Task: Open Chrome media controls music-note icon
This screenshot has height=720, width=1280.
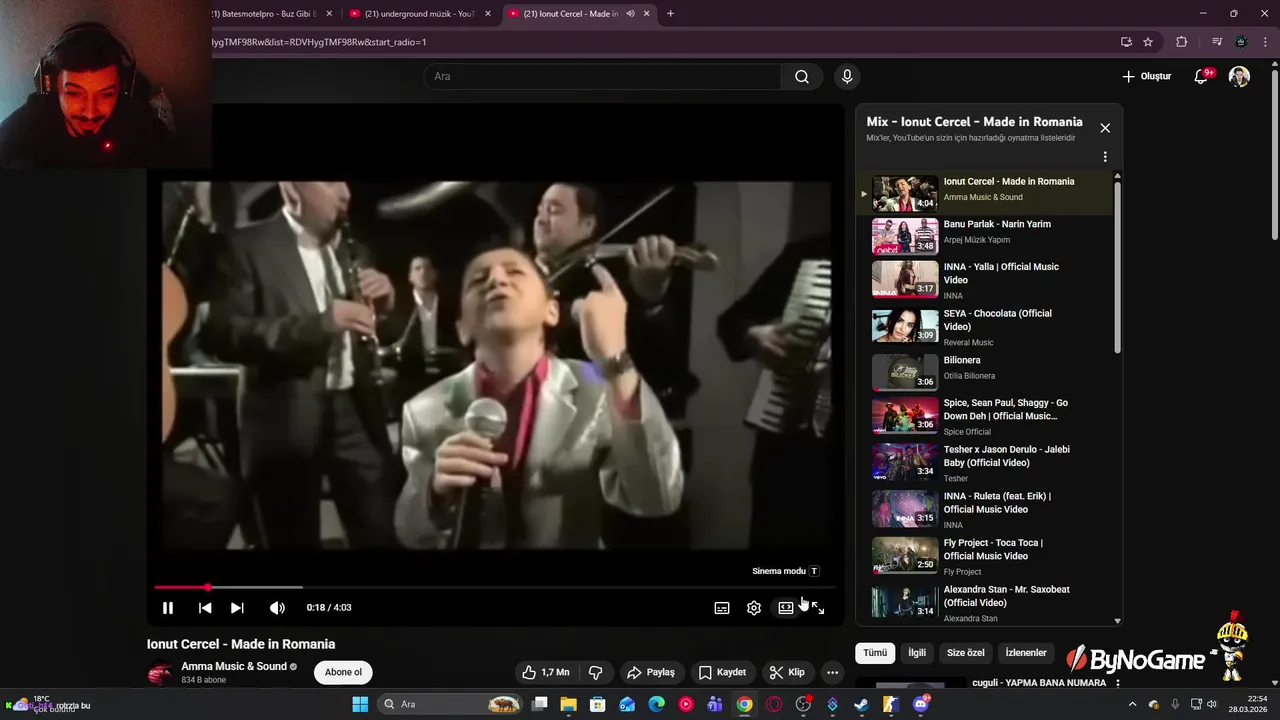Action: point(1217,42)
